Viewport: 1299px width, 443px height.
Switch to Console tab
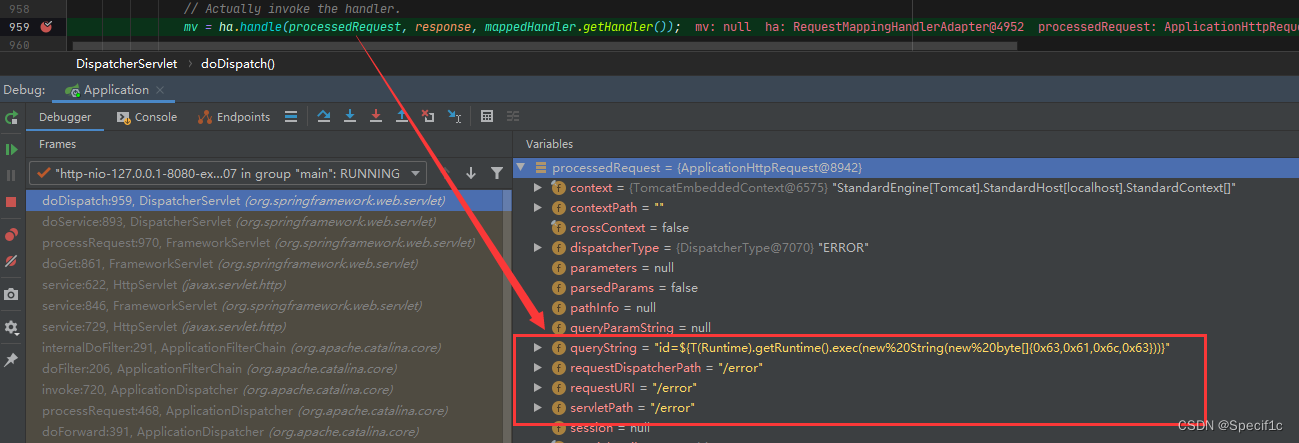pyautogui.click(x=146, y=117)
